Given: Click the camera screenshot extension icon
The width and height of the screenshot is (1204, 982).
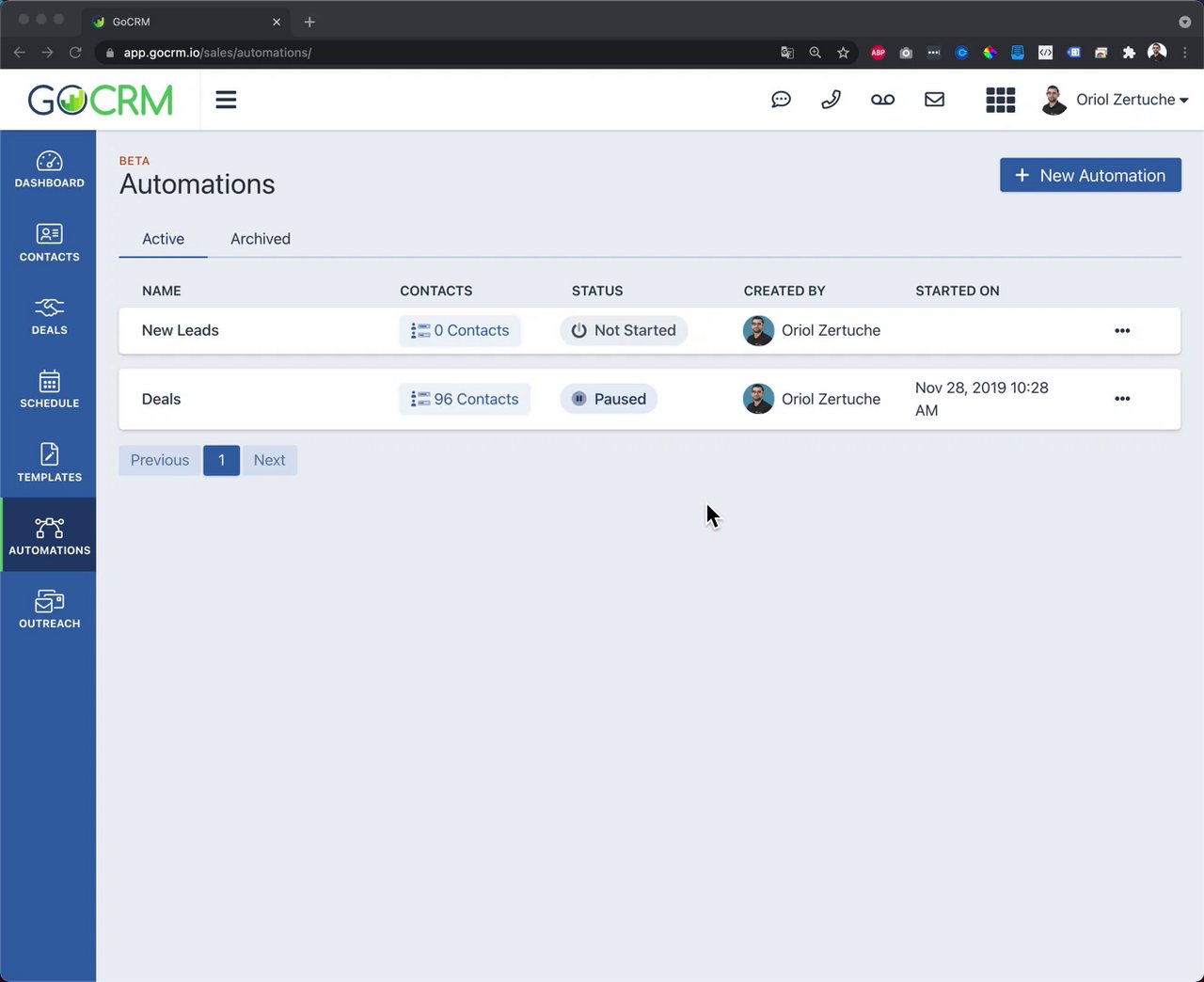Looking at the screenshot, I should (906, 53).
